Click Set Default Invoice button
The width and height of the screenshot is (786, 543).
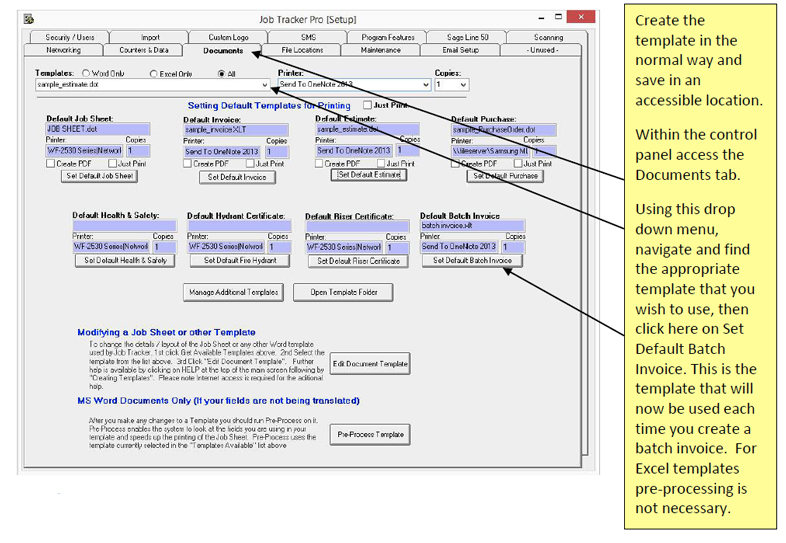click(x=237, y=177)
